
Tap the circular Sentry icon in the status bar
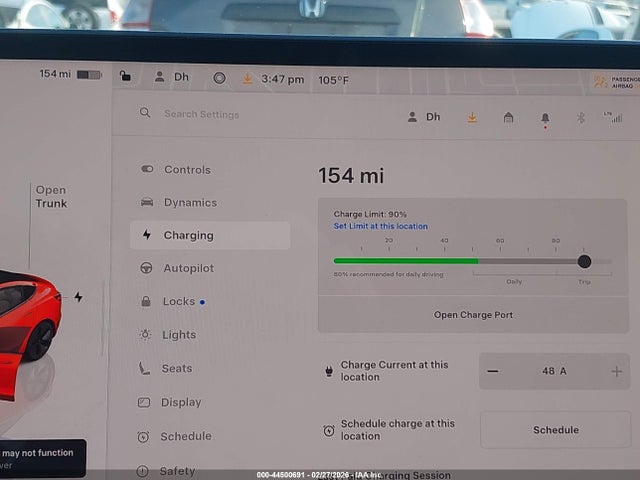[219, 78]
